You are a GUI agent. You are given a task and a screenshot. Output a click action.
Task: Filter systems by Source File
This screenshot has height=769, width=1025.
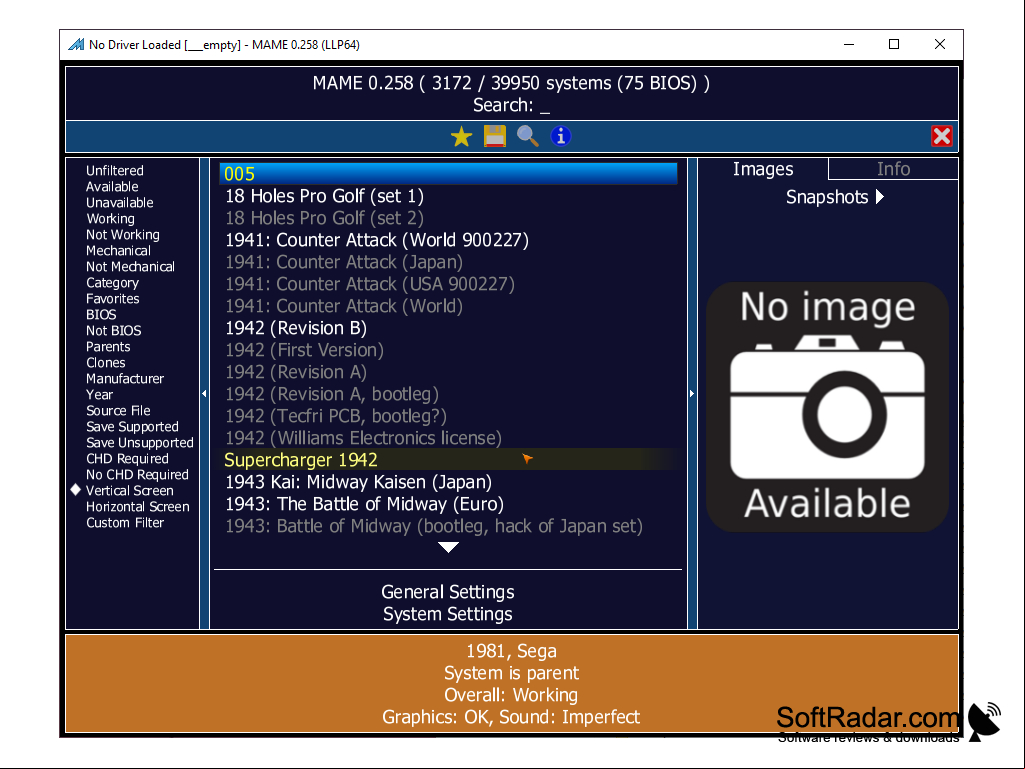pyautogui.click(x=118, y=411)
